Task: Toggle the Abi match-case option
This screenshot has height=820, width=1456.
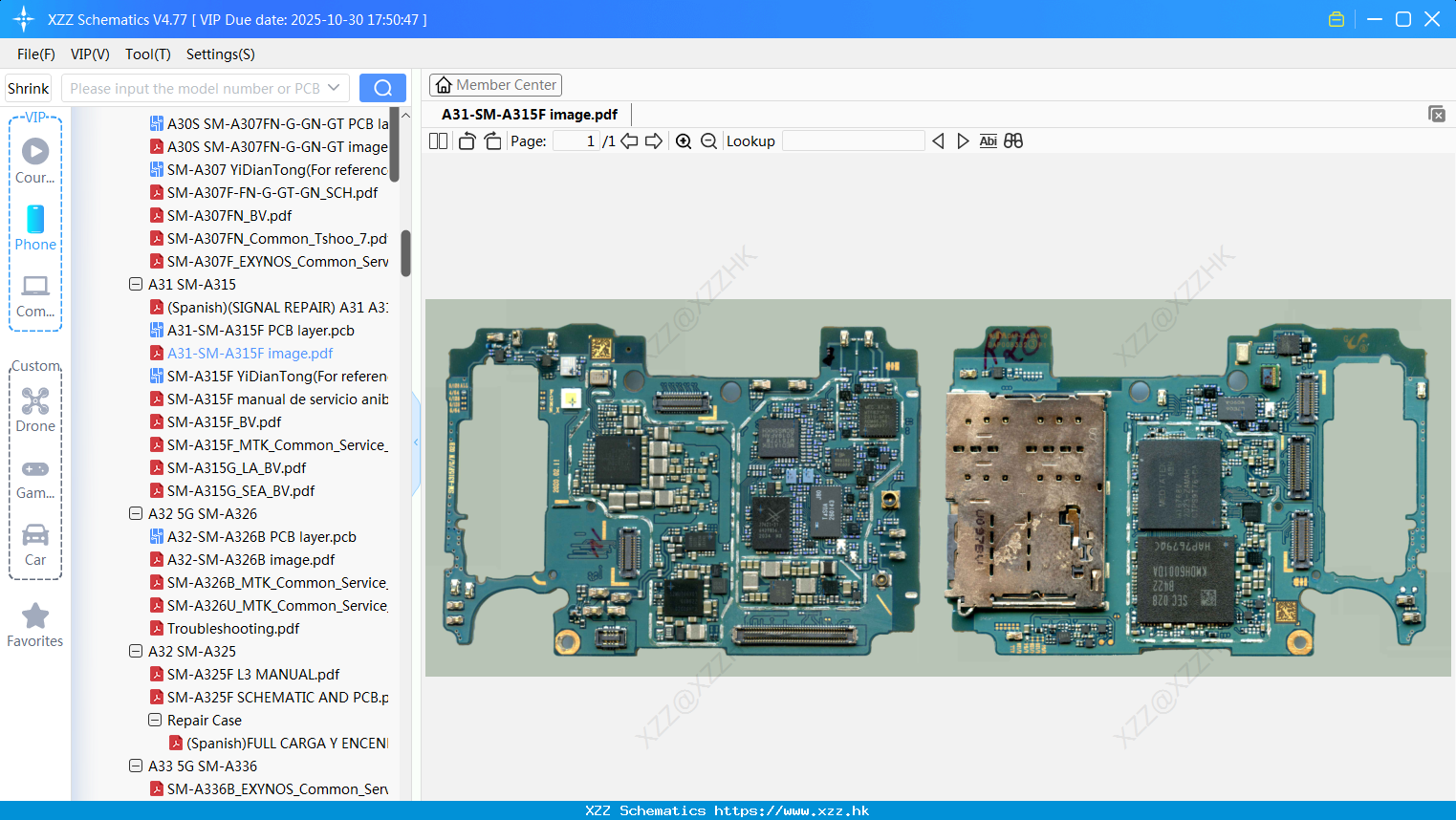Action: (x=989, y=141)
